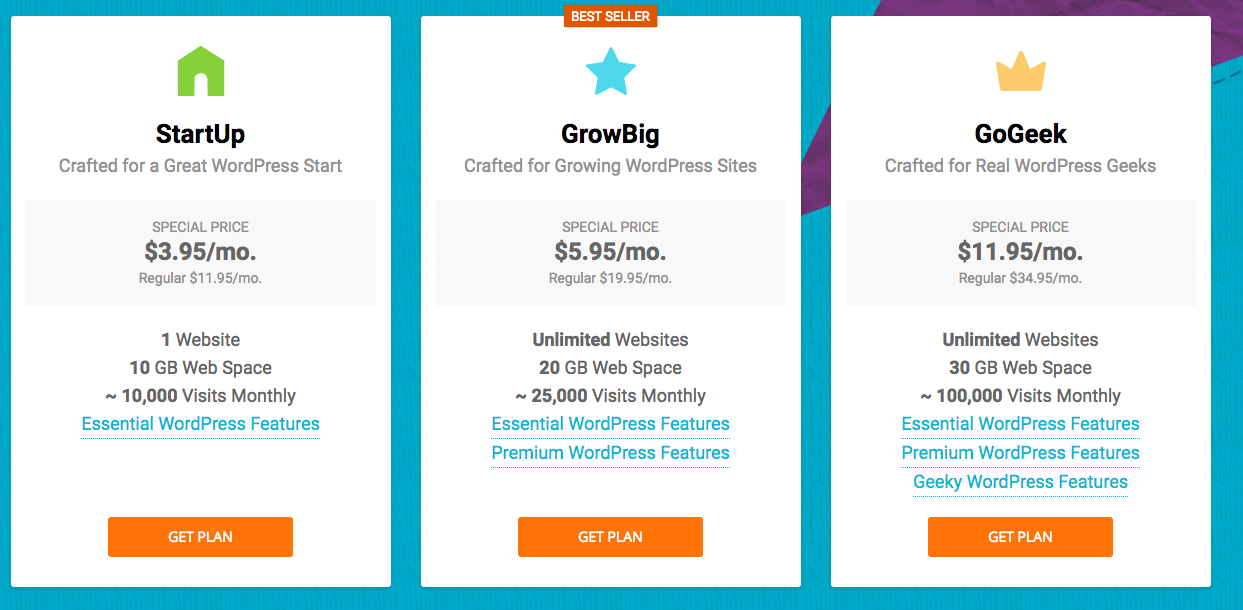Click the $11.95/mo. special price box
Viewport: 1243px width, 610px height.
[1021, 253]
